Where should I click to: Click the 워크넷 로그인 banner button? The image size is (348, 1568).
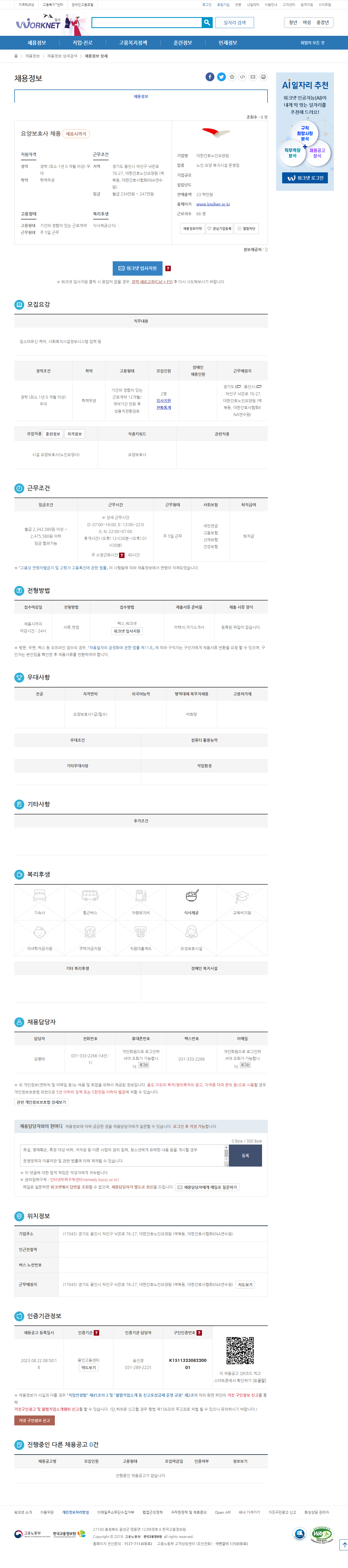coord(305,178)
